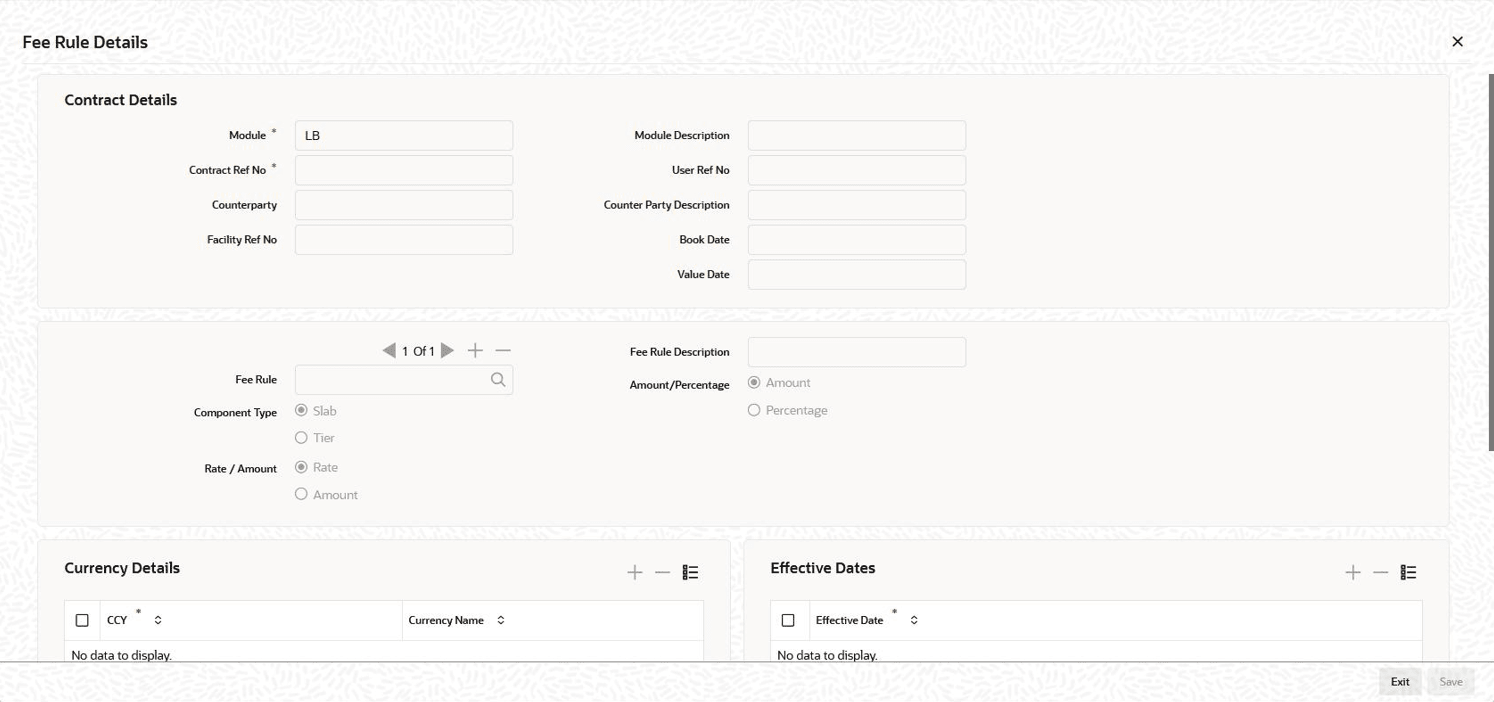Sort by CCY column

[158, 621]
